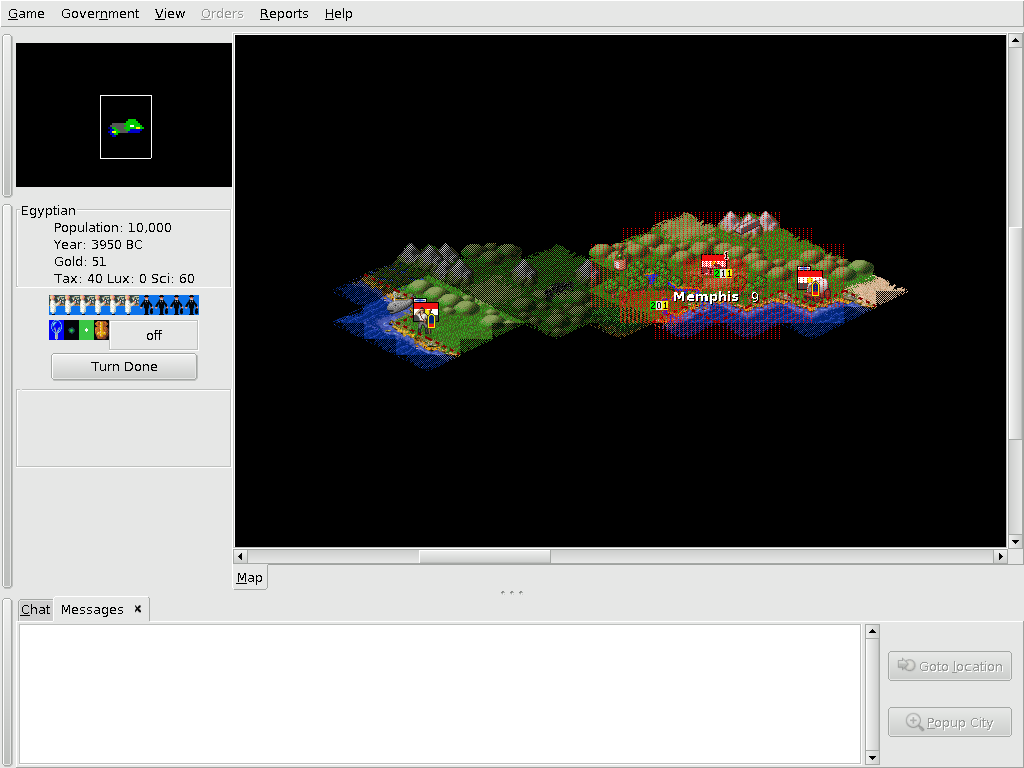Click the messages scroll down arrow
This screenshot has width=1024, height=768.
tap(872, 758)
